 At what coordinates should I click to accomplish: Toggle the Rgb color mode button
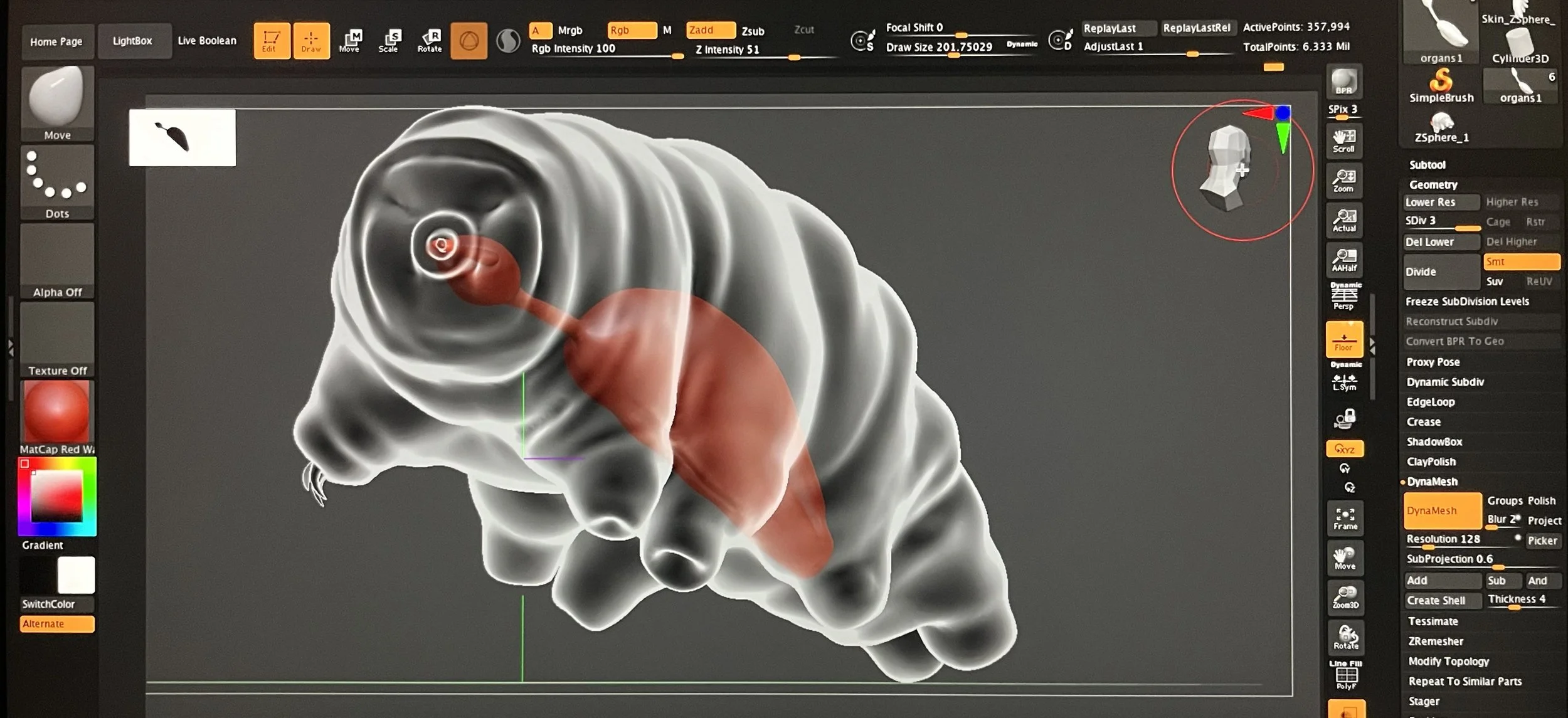(632, 30)
